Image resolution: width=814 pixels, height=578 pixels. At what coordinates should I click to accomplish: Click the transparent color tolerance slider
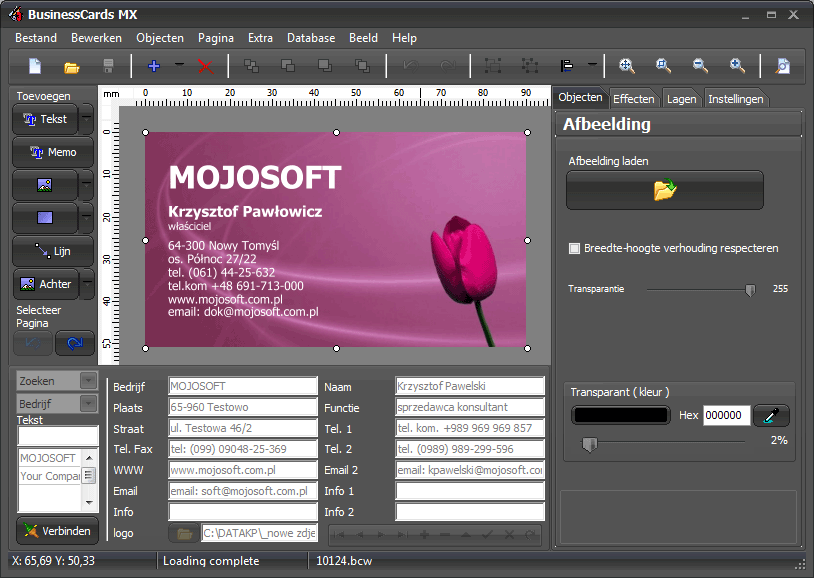tap(590, 444)
